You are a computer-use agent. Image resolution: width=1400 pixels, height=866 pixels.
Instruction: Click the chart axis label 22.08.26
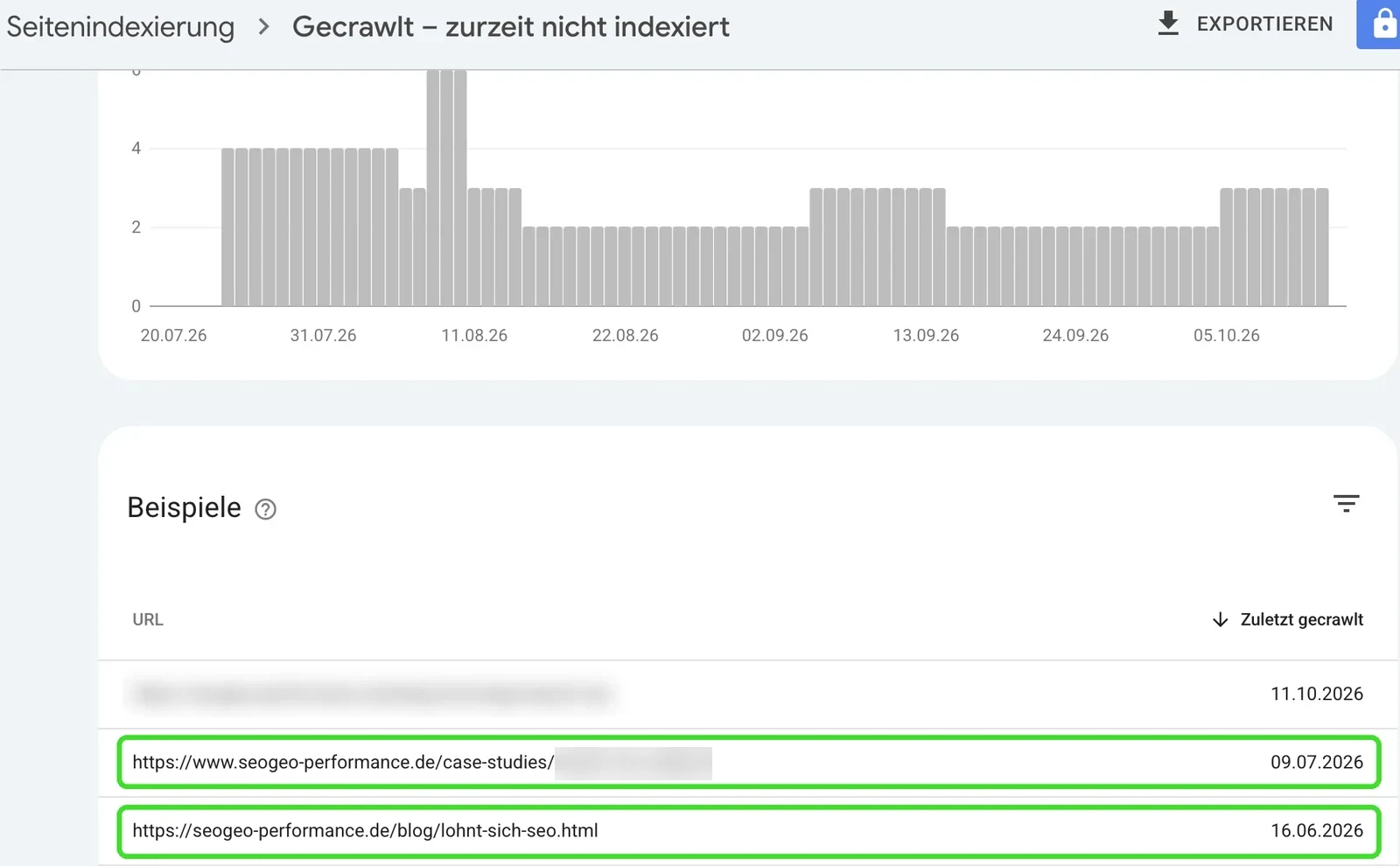tap(625, 335)
